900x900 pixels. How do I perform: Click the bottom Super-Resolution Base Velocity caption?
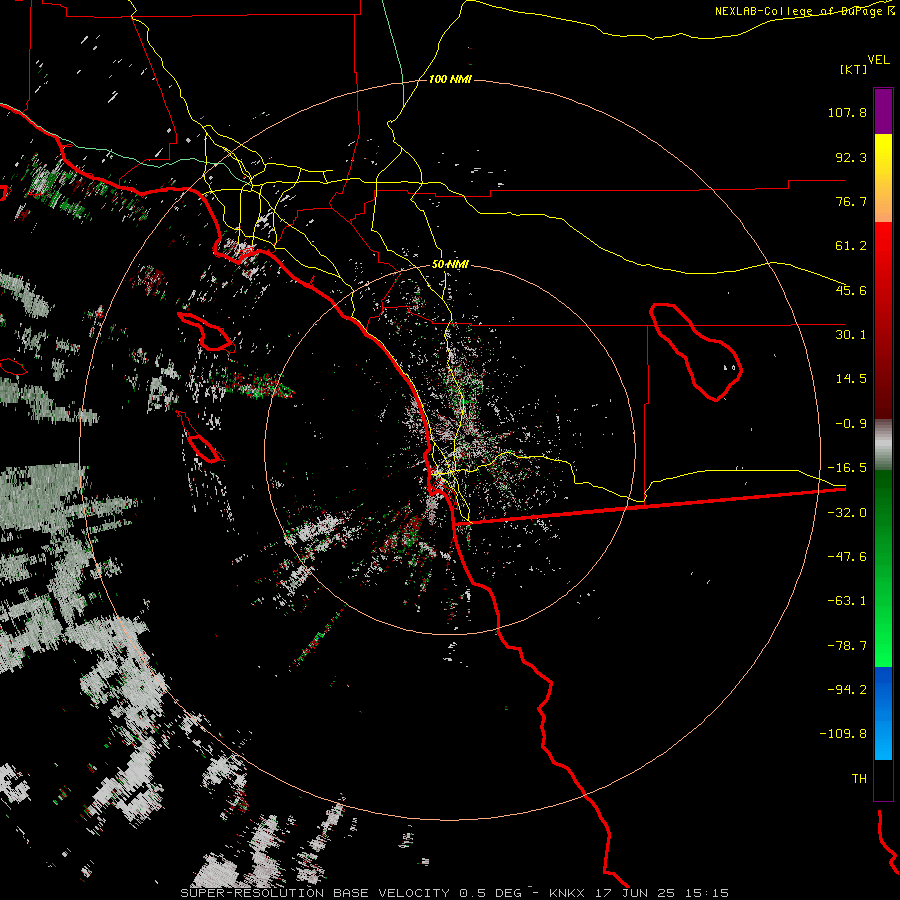tap(455, 893)
